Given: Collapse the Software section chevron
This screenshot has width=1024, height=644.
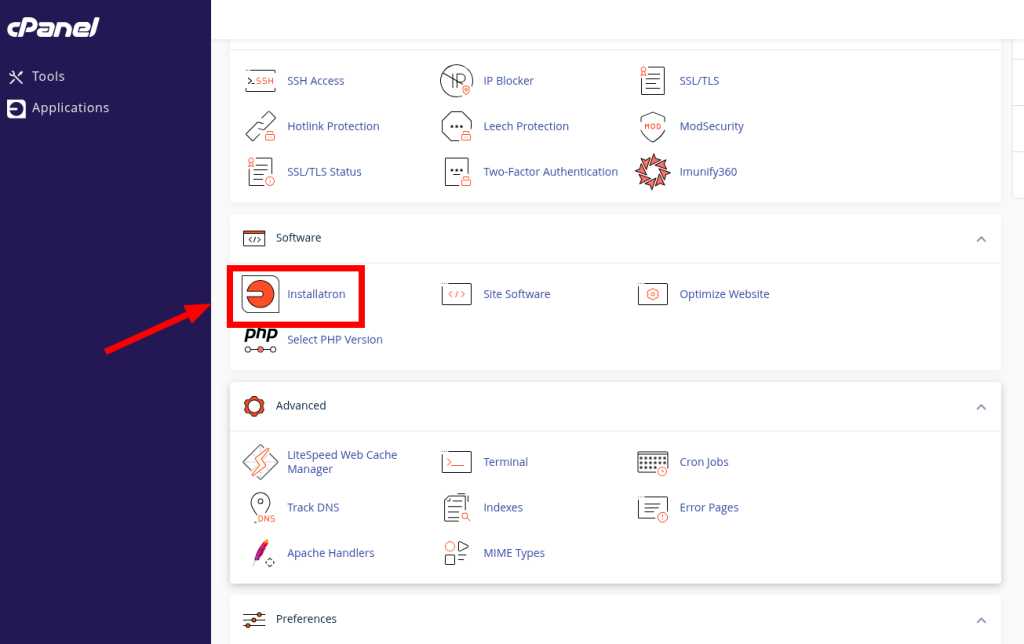Looking at the screenshot, I should (981, 239).
